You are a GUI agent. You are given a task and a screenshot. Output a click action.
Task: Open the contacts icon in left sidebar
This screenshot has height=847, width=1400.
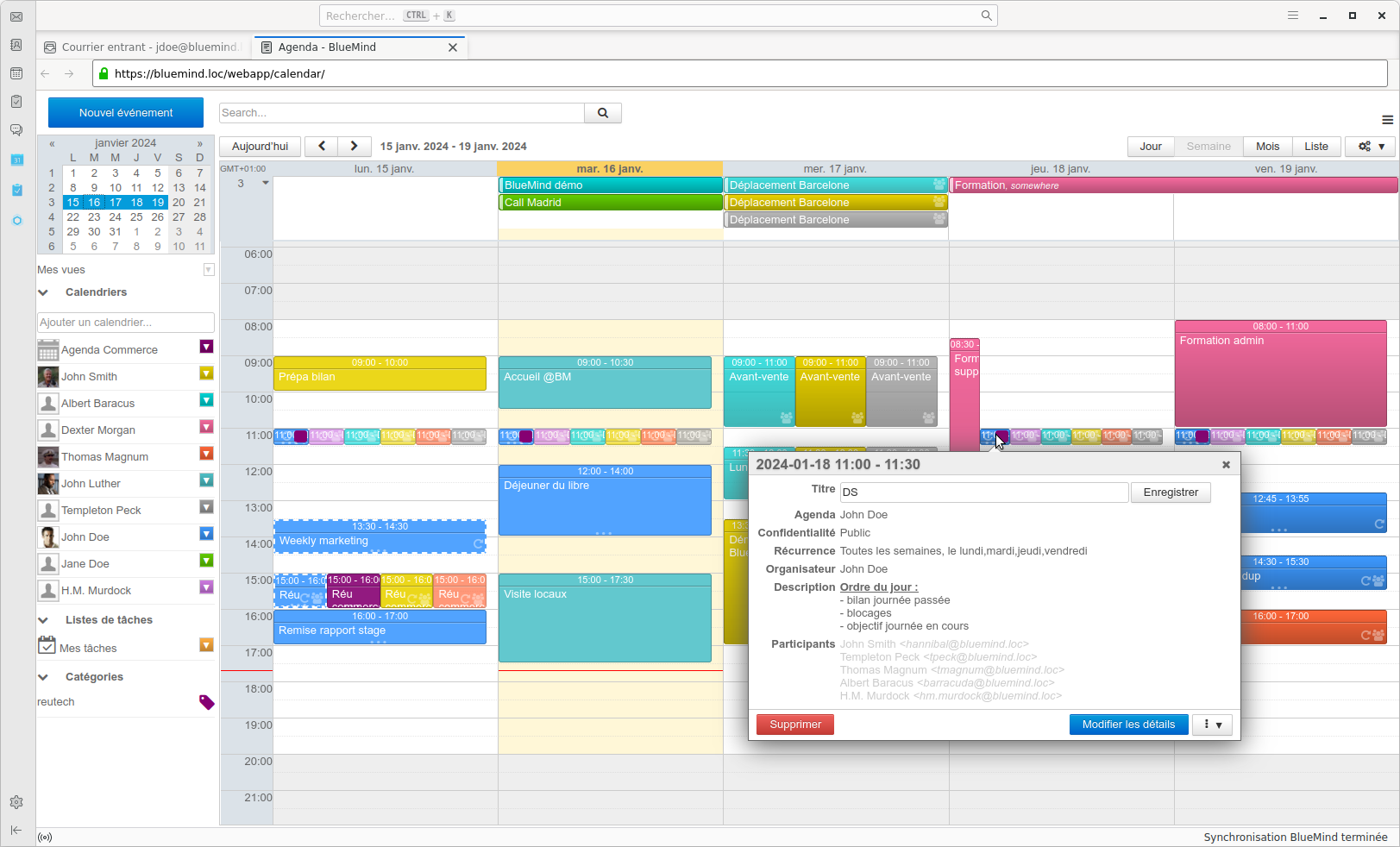coord(16,45)
